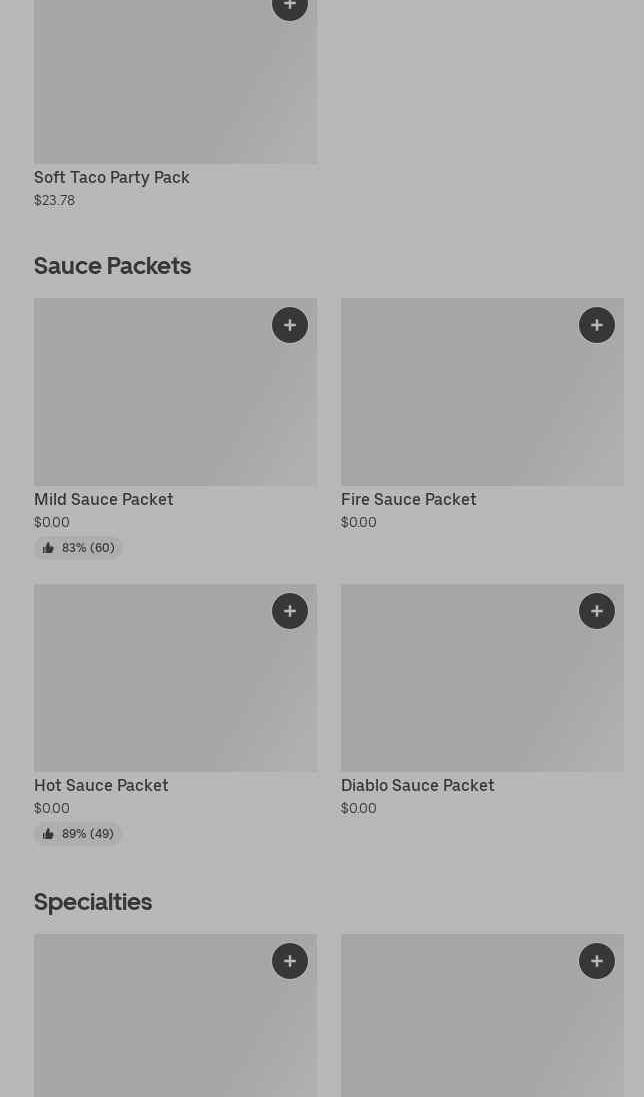Click Diablo Sauce Packet title
This screenshot has height=1097, width=644.
[417, 785]
